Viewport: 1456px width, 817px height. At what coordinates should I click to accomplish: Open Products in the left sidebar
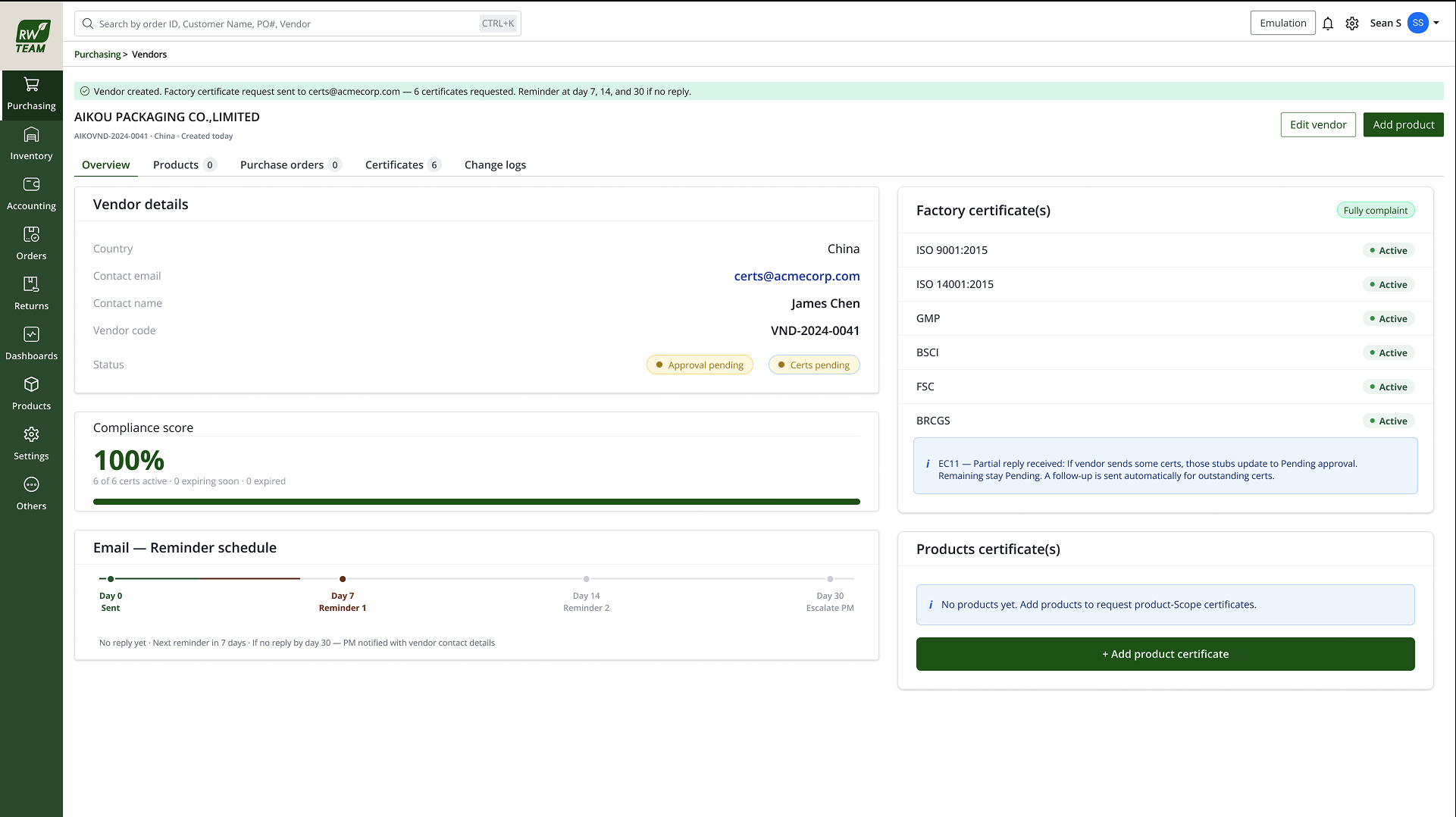click(31, 395)
